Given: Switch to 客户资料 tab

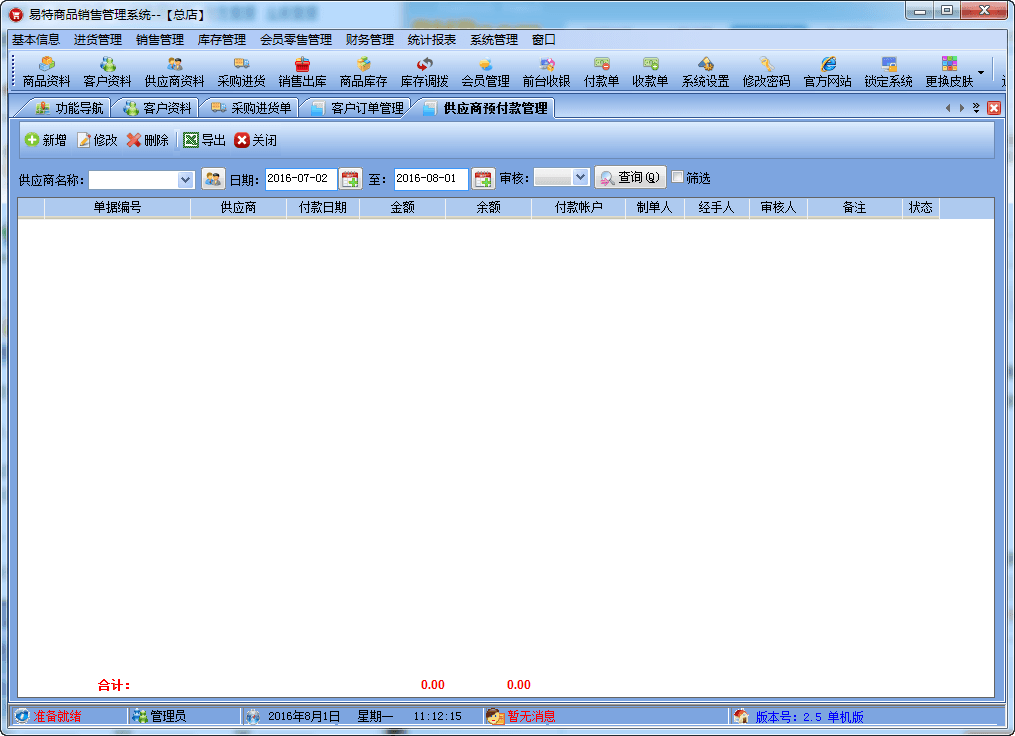Looking at the screenshot, I should (157, 108).
